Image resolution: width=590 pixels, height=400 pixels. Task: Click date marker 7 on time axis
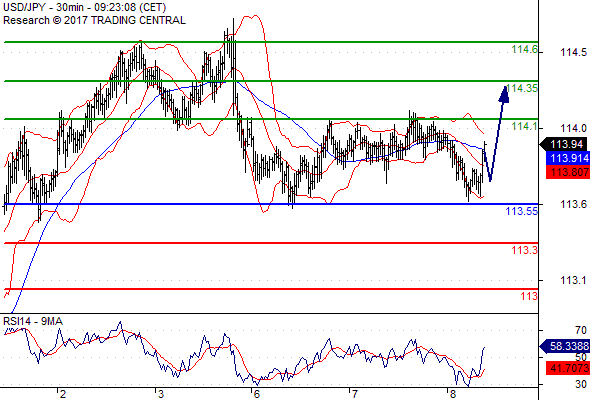click(x=354, y=394)
